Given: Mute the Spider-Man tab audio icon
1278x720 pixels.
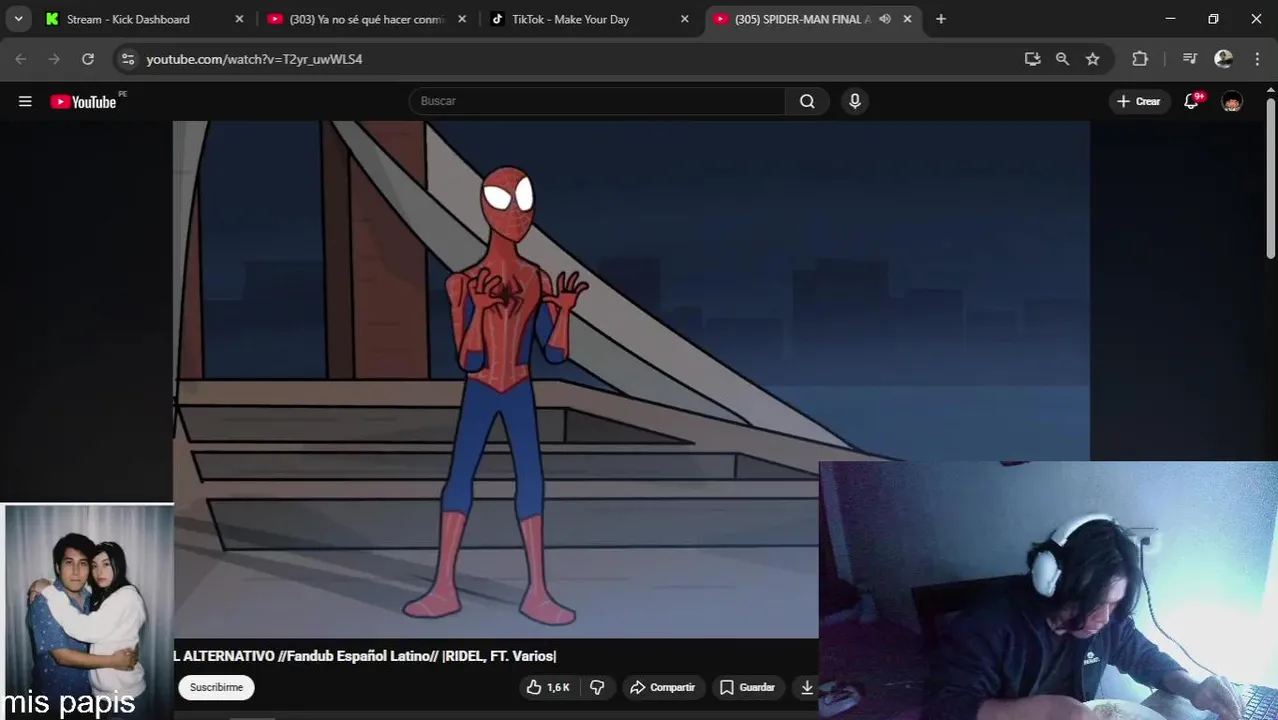Looking at the screenshot, I should 885,19.
